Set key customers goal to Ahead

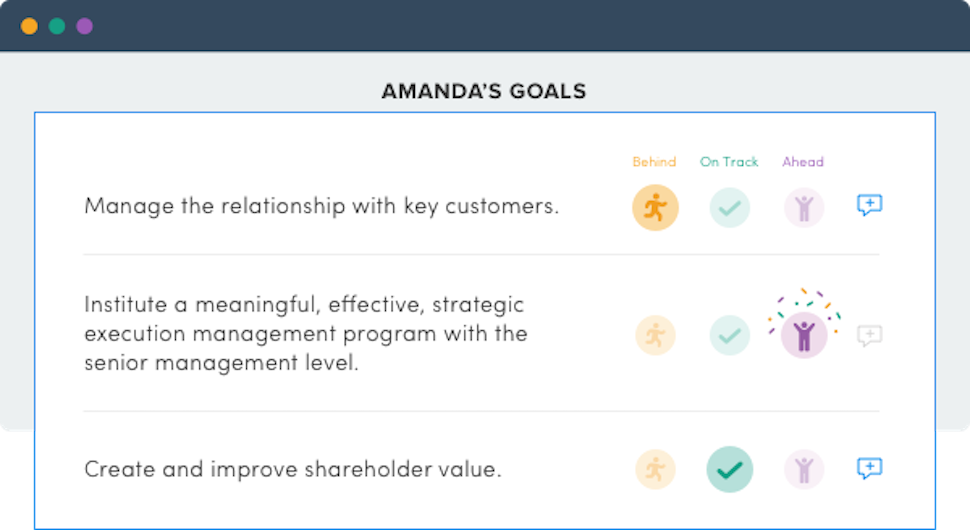(x=804, y=207)
